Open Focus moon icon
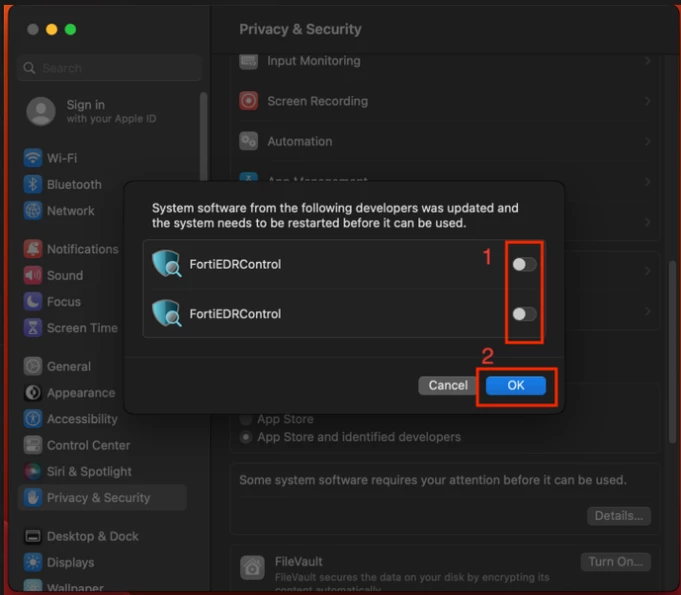 point(33,302)
